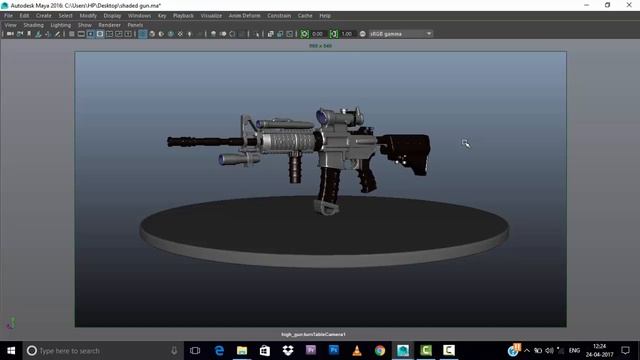This screenshot has height=360, width=640.
Task: Open the Panels menu
Action: [135, 25]
